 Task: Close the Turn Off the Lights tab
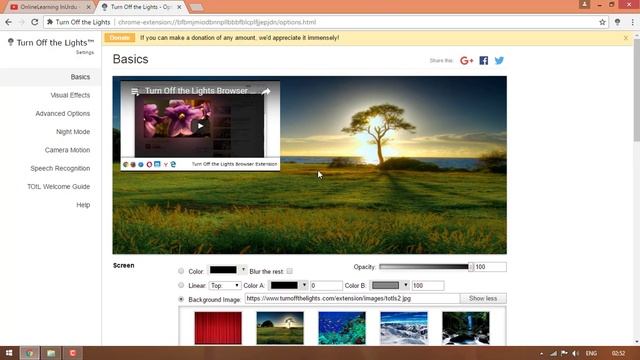point(179,7)
